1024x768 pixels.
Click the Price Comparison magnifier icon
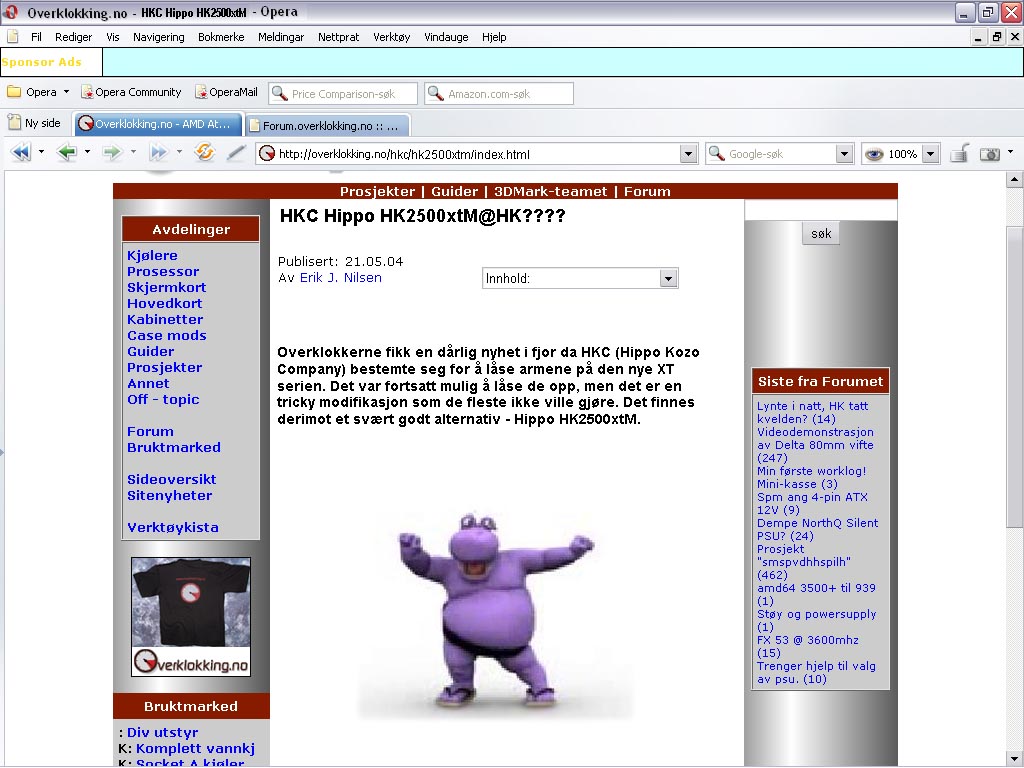point(280,93)
